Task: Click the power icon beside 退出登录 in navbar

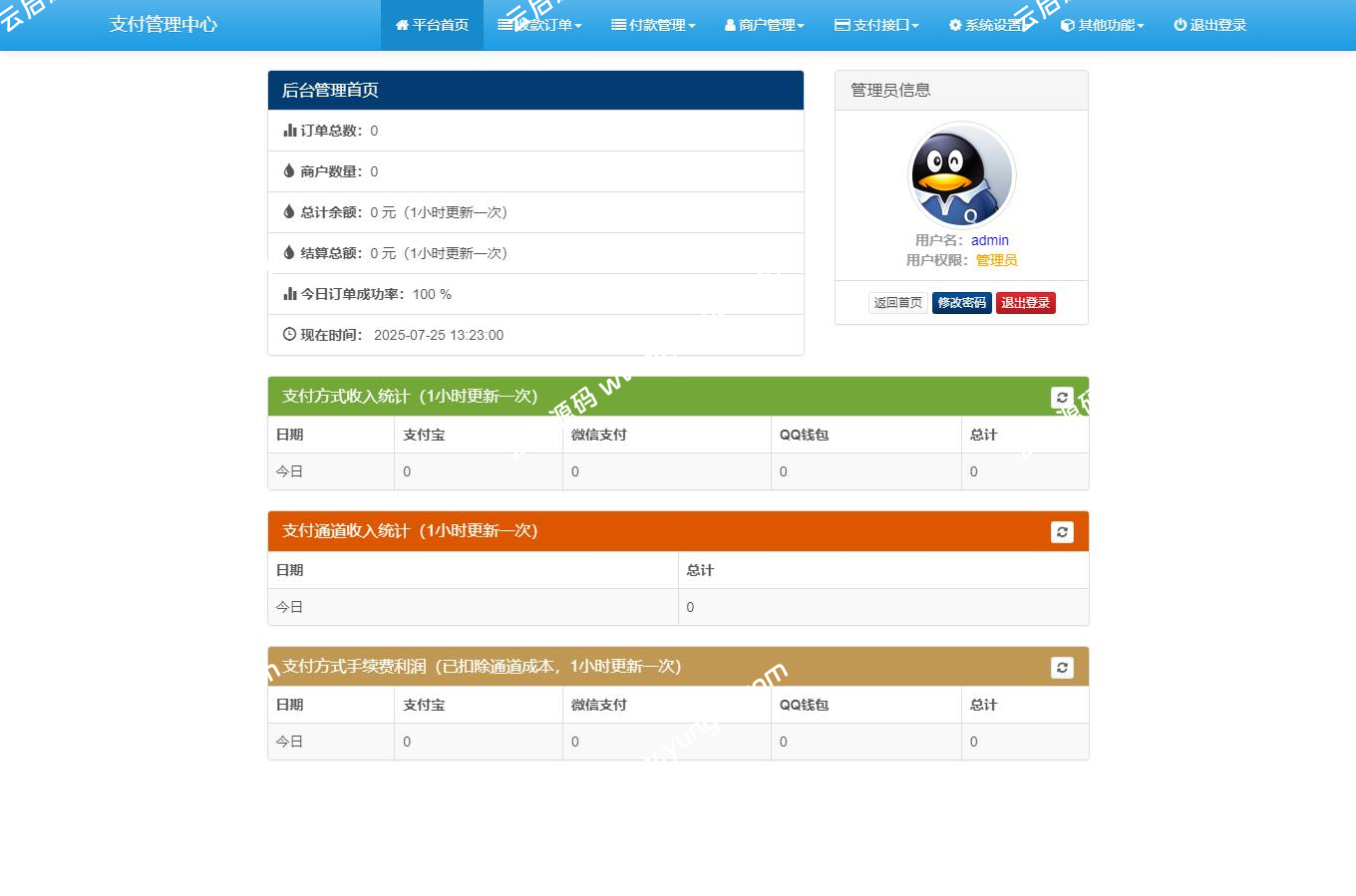Action: tap(1180, 25)
